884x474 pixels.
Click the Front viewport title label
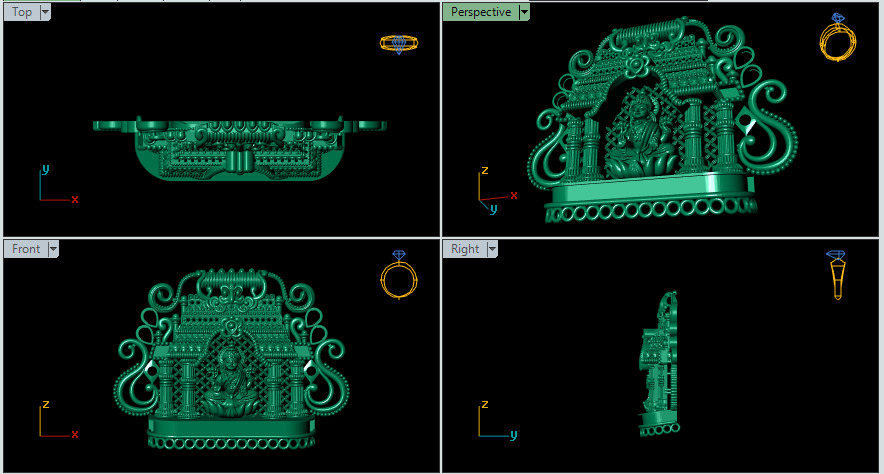pyautogui.click(x=26, y=249)
